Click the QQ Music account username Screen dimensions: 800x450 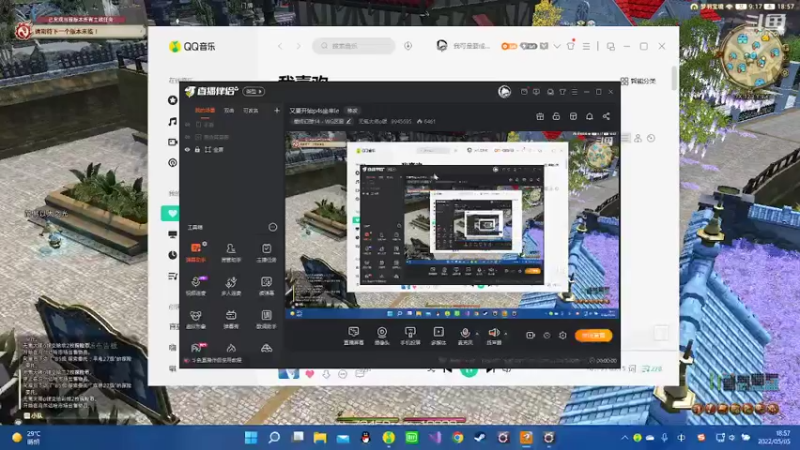471,46
